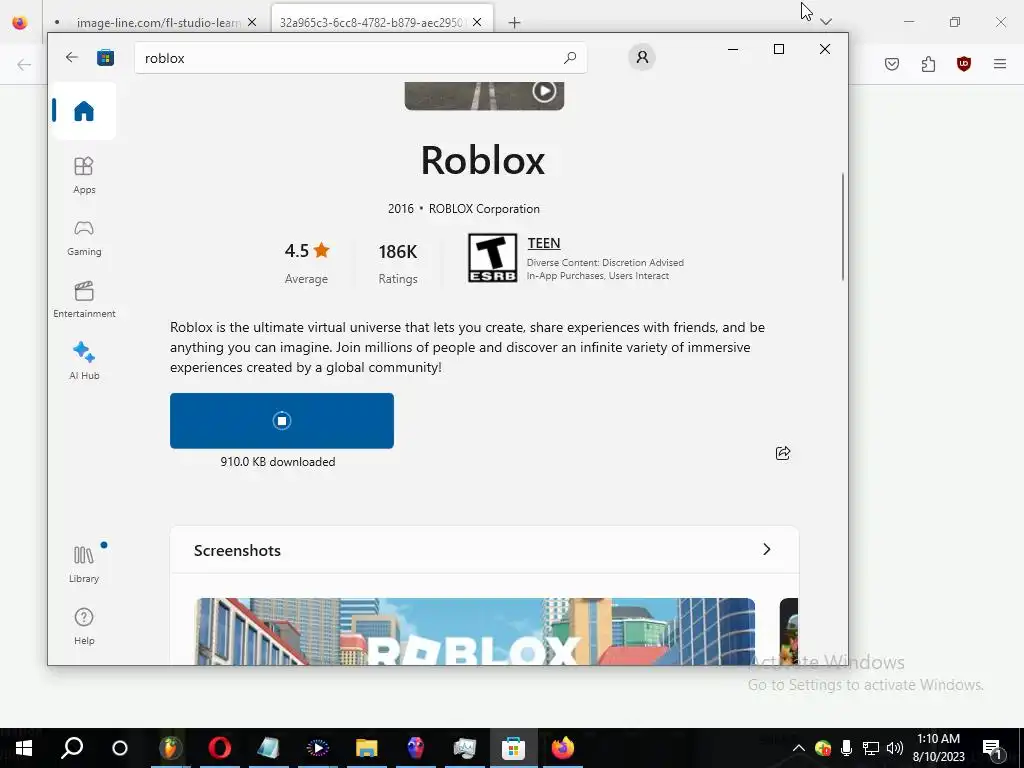
Task: Open the volume control in tray
Action: [895, 748]
